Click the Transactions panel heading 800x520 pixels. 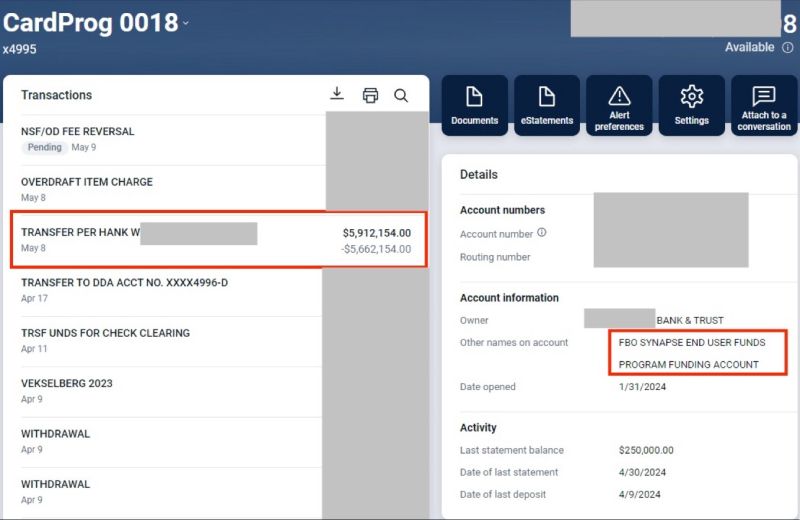[x=56, y=95]
